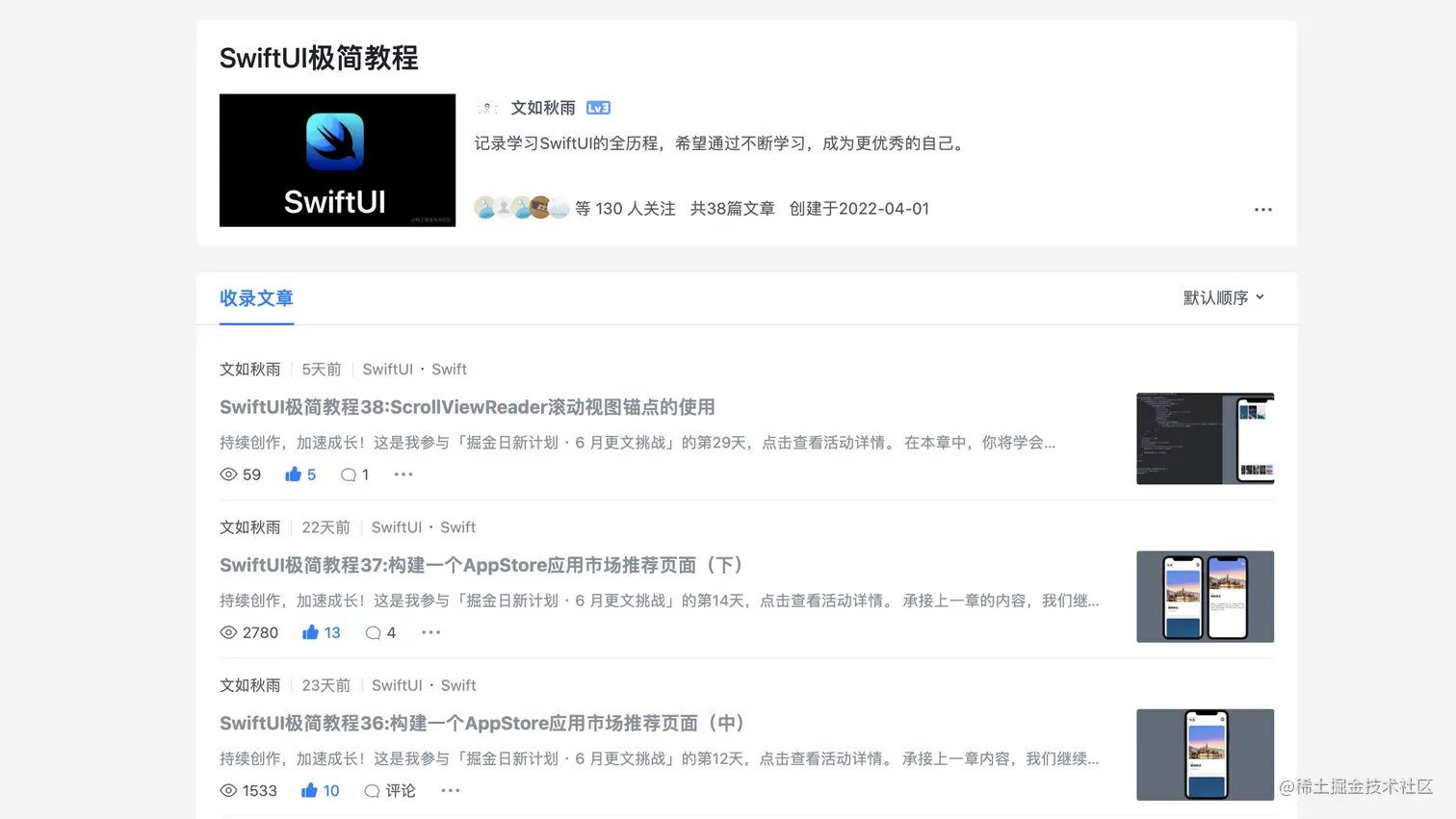Click the 等 130 人关注 followers text
This screenshot has height=819, width=1456.
pyautogui.click(x=625, y=209)
